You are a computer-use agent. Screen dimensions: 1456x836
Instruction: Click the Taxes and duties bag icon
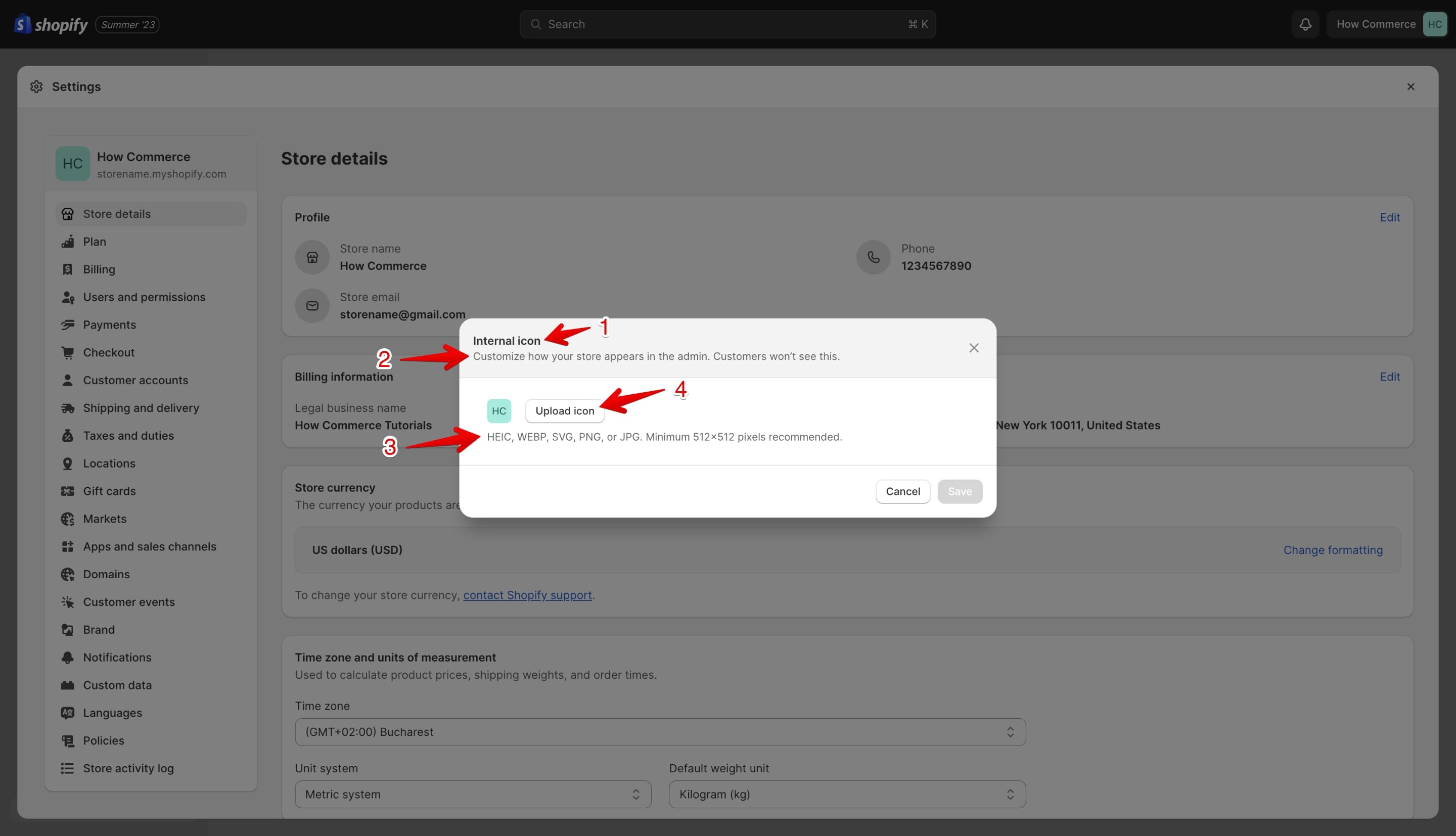[x=67, y=436]
